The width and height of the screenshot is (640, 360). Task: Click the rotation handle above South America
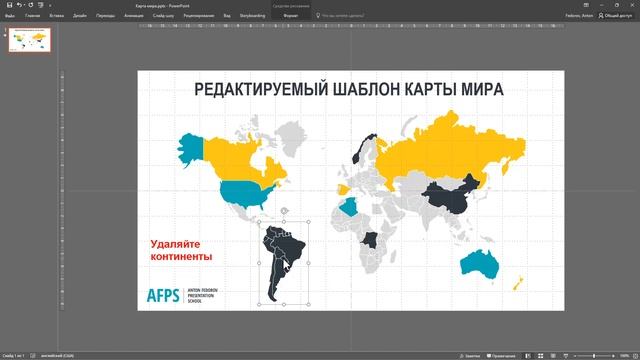pyautogui.click(x=284, y=211)
